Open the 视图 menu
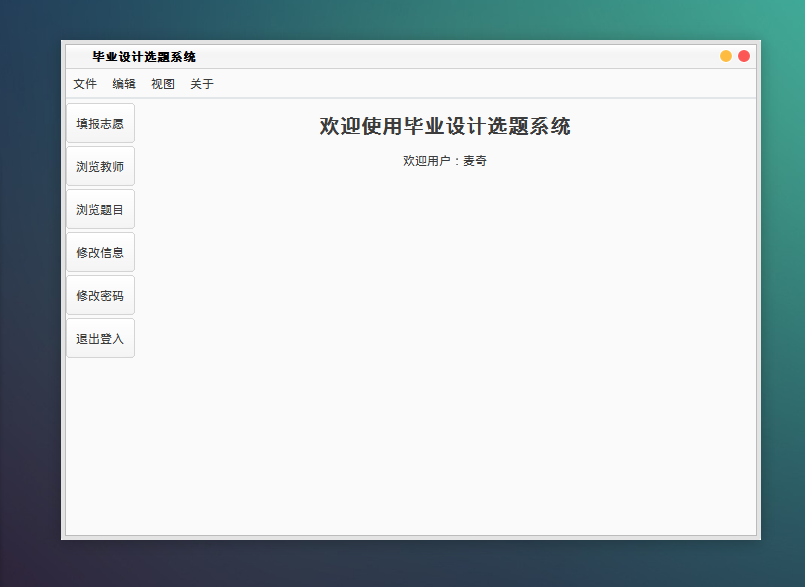 point(162,84)
